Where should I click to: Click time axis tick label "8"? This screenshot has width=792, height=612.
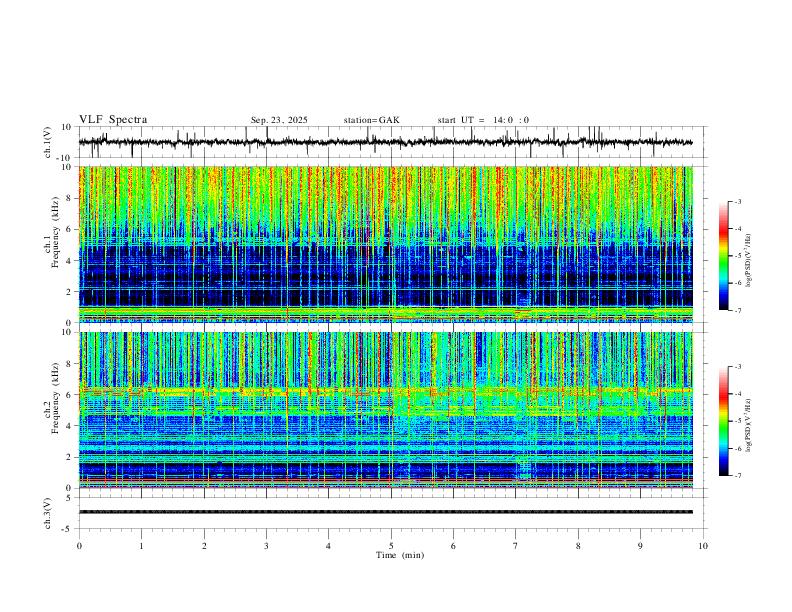578,546
